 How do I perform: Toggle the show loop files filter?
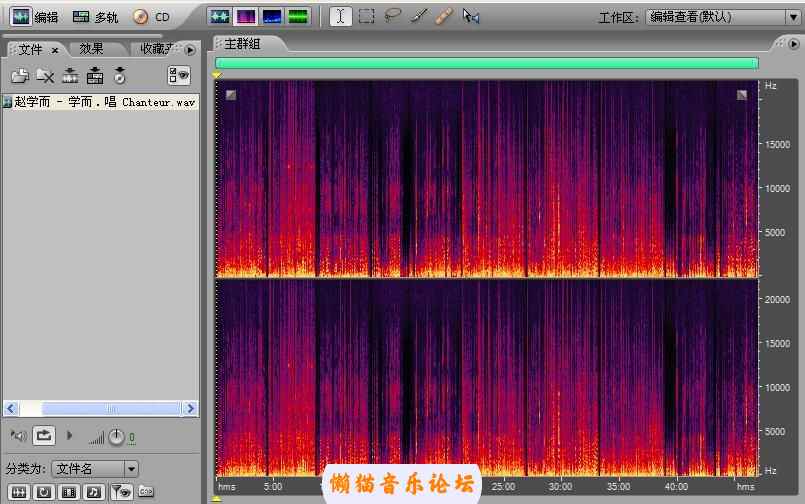point(44,493)
